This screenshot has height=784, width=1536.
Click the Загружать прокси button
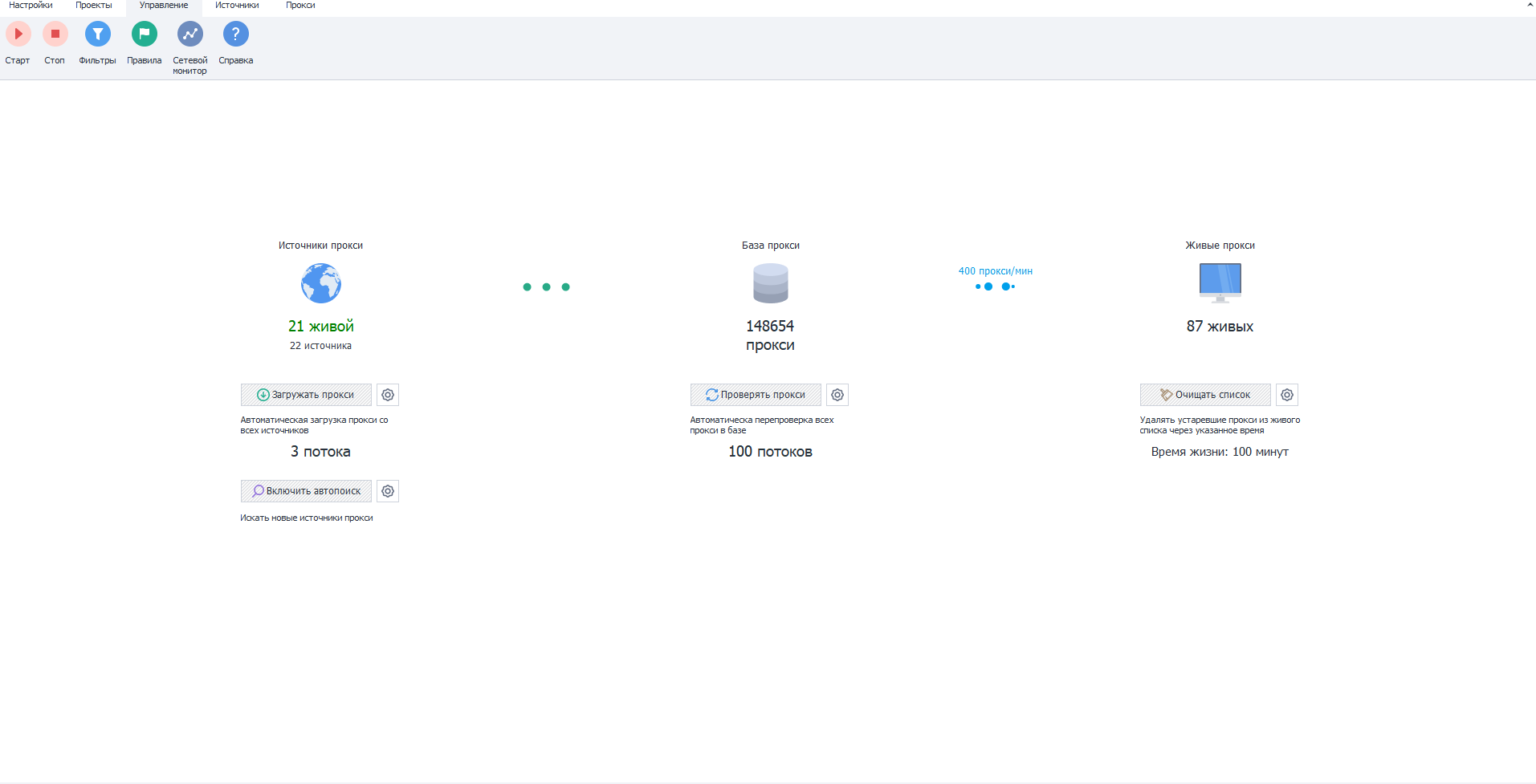[x=306, y=395]
